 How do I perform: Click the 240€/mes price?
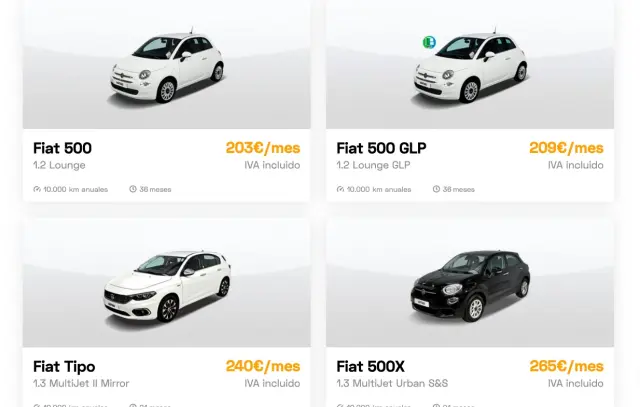point(263,366)
